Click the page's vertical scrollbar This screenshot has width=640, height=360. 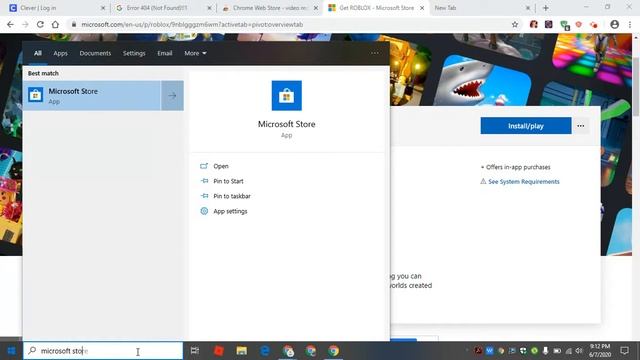point(636,86)
